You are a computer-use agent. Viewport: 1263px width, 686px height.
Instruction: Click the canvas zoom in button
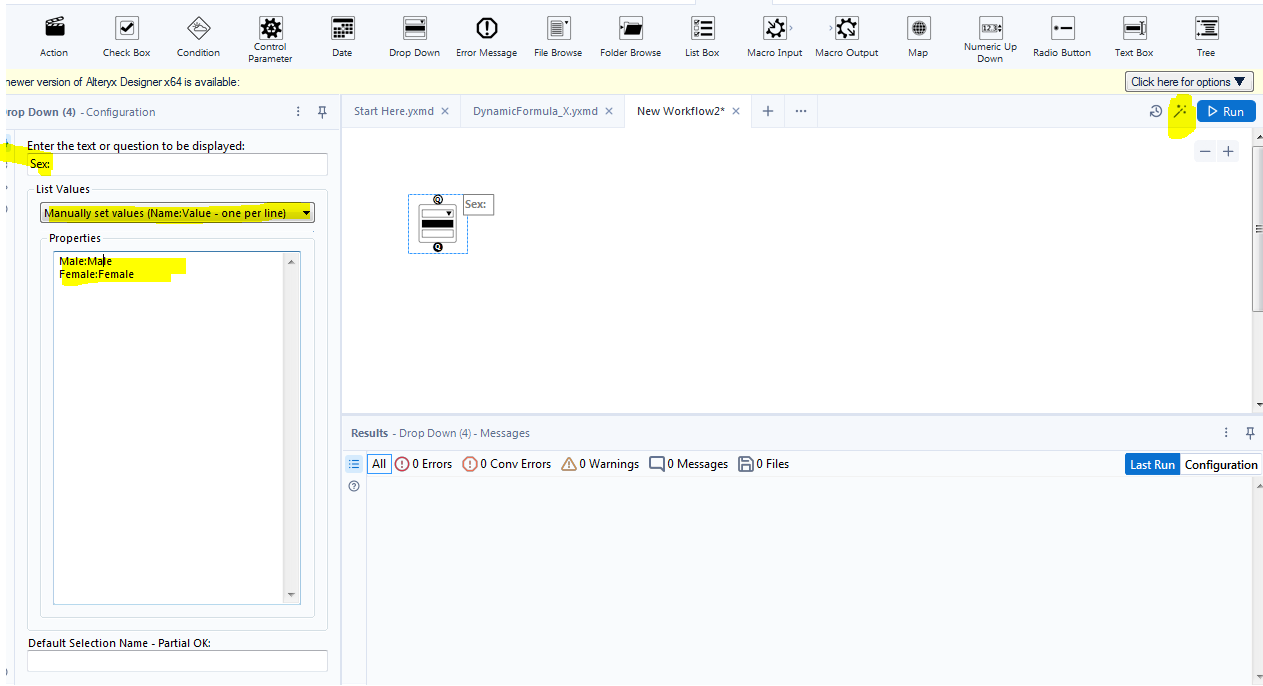point(1228,151)
